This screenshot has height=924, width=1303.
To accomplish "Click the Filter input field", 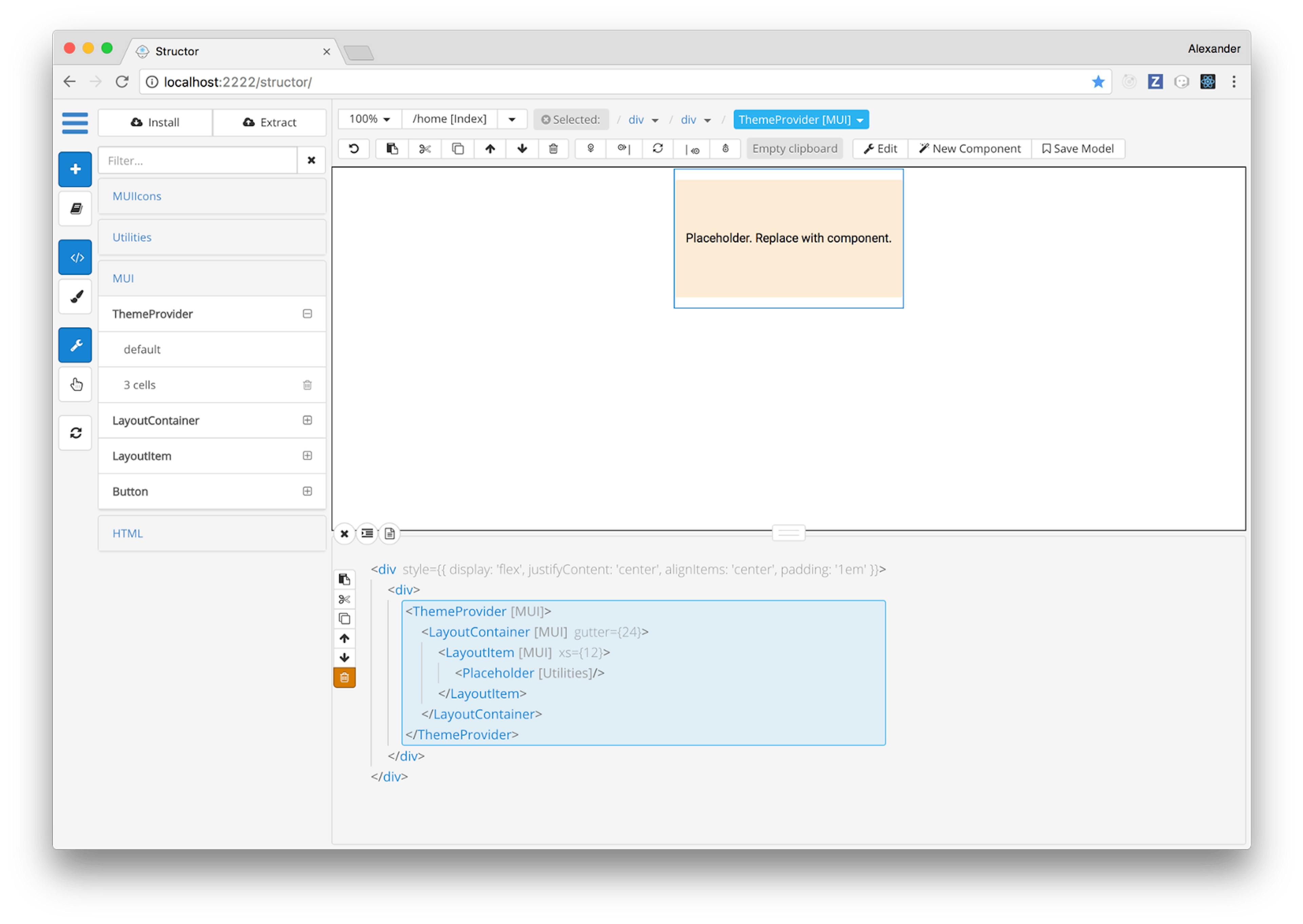I will point(197,160).
